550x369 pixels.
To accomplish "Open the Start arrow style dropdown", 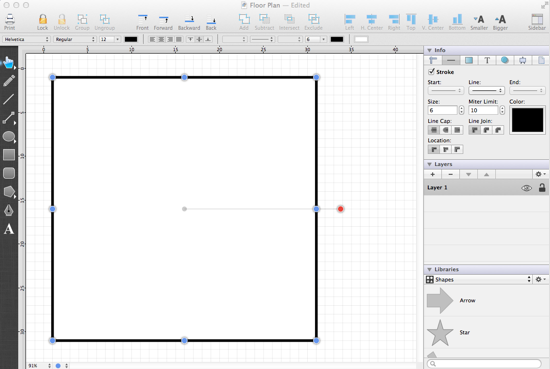I will coord(445,90).
